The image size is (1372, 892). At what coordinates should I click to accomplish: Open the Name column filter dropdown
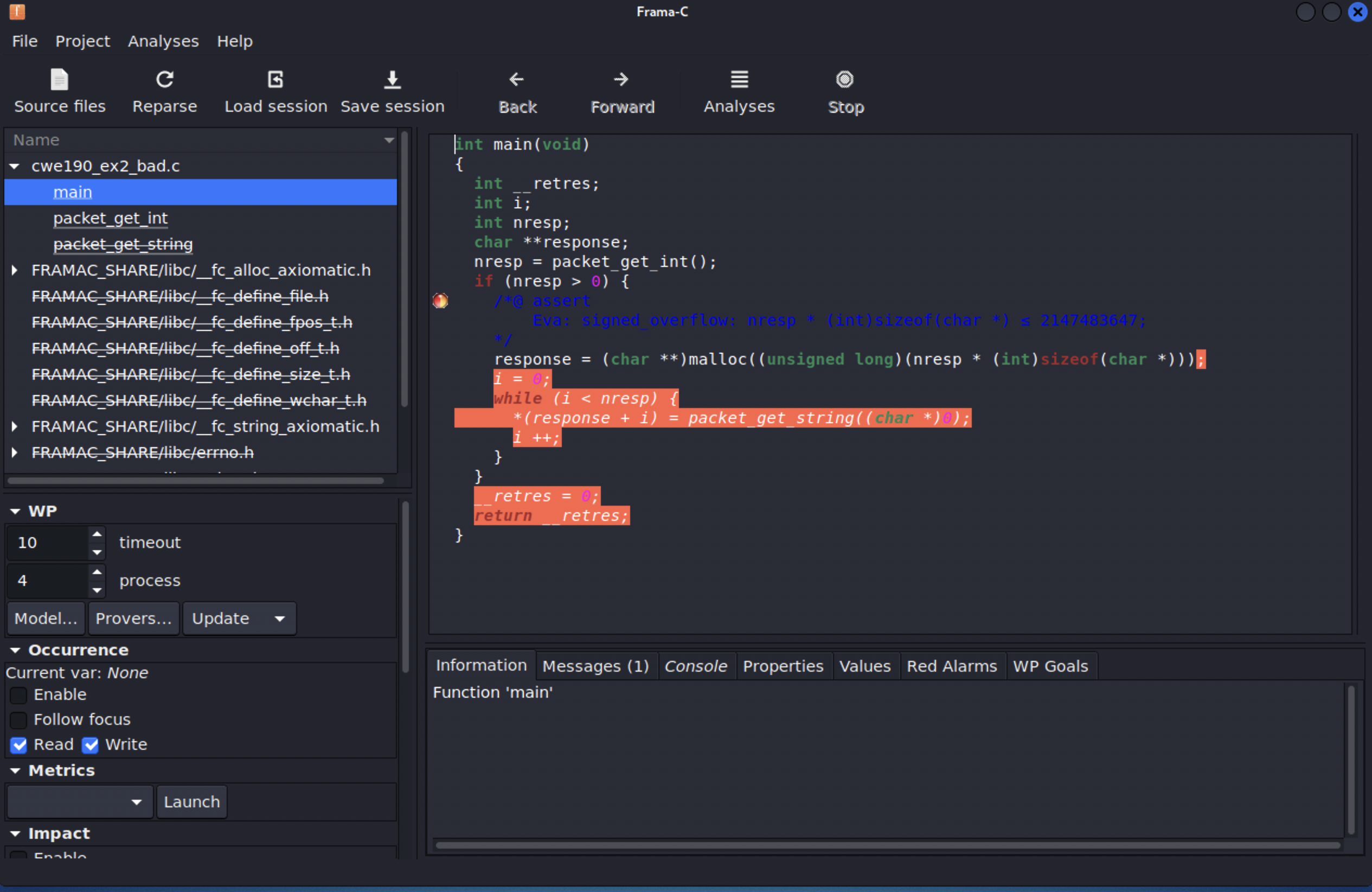point(389,140)
